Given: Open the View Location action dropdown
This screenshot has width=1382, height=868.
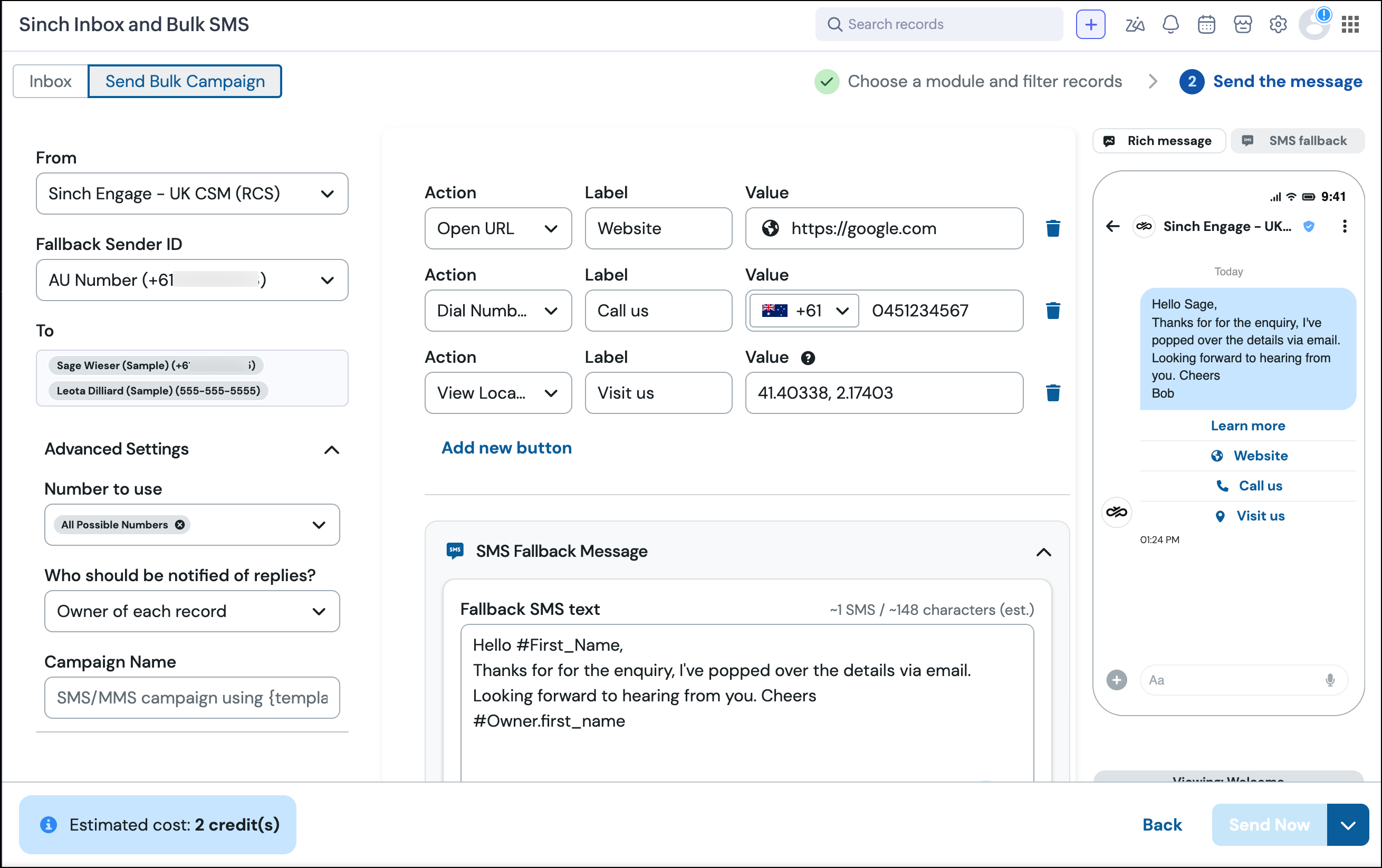Looking at the screenshot, I should pyautogui.click(x=497, y=393).
